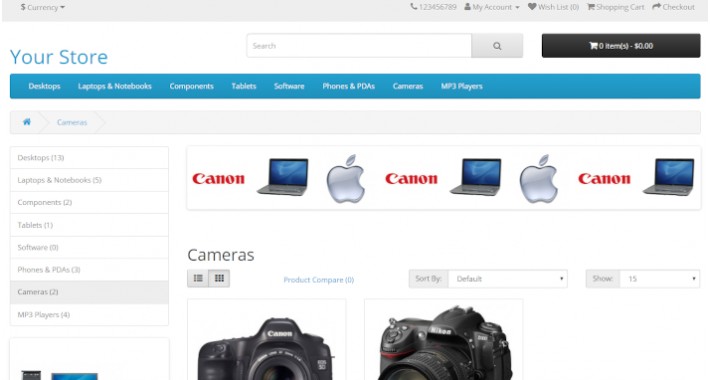Select Cameras (2) in sidebar

click(89, 292)
